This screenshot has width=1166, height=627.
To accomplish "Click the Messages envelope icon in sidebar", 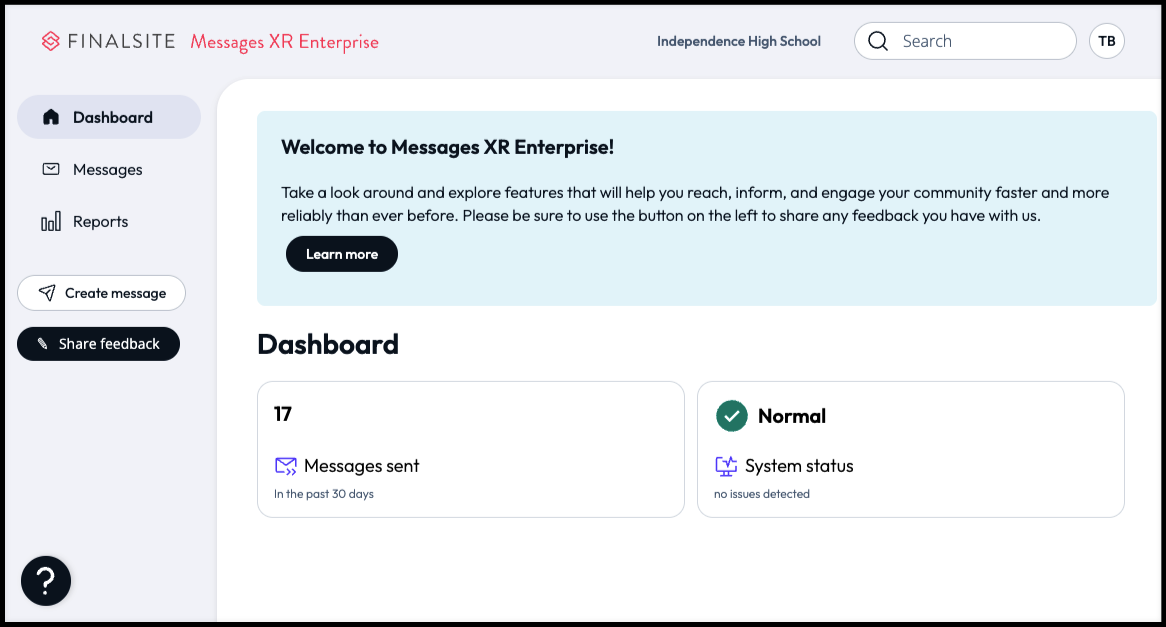I will pyautogui.click(x=51, y=169).
